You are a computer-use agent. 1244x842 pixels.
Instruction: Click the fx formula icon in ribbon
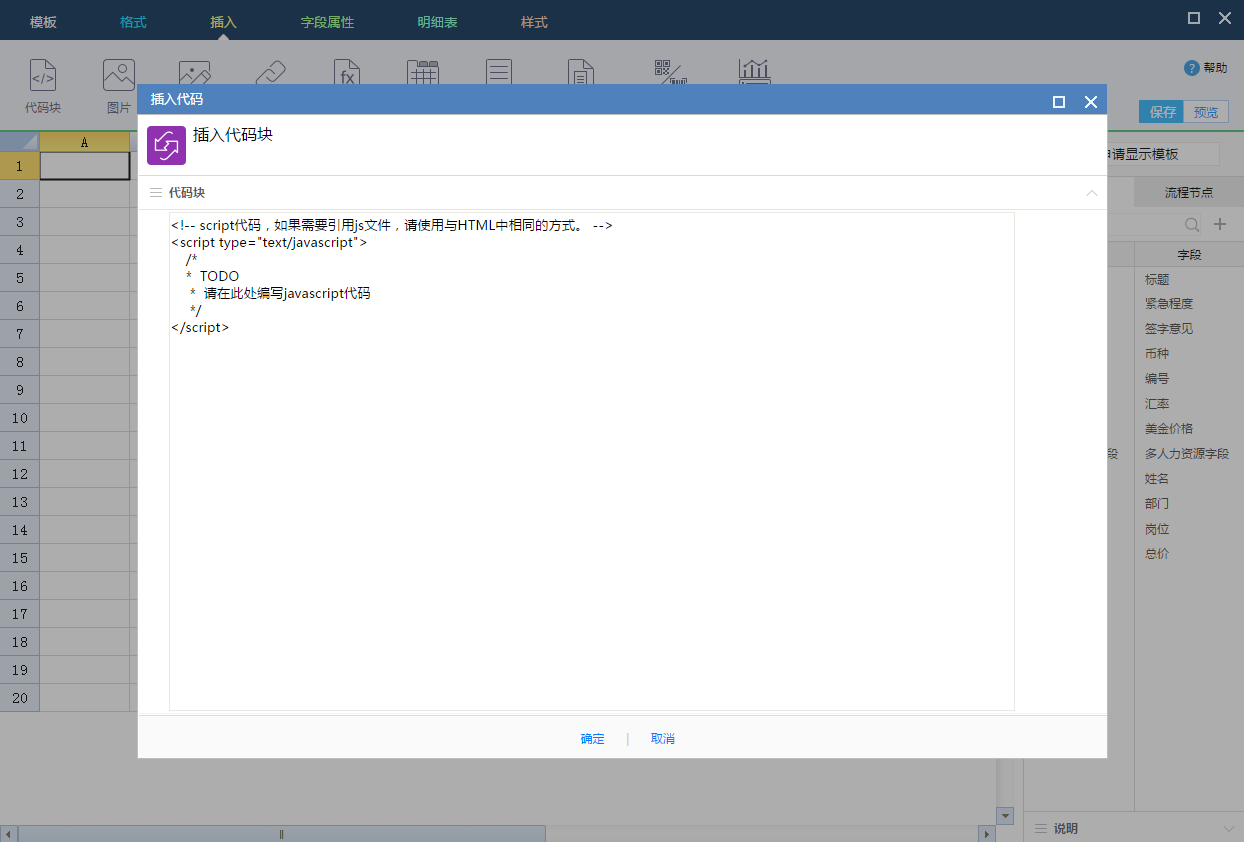pos(346,72)
